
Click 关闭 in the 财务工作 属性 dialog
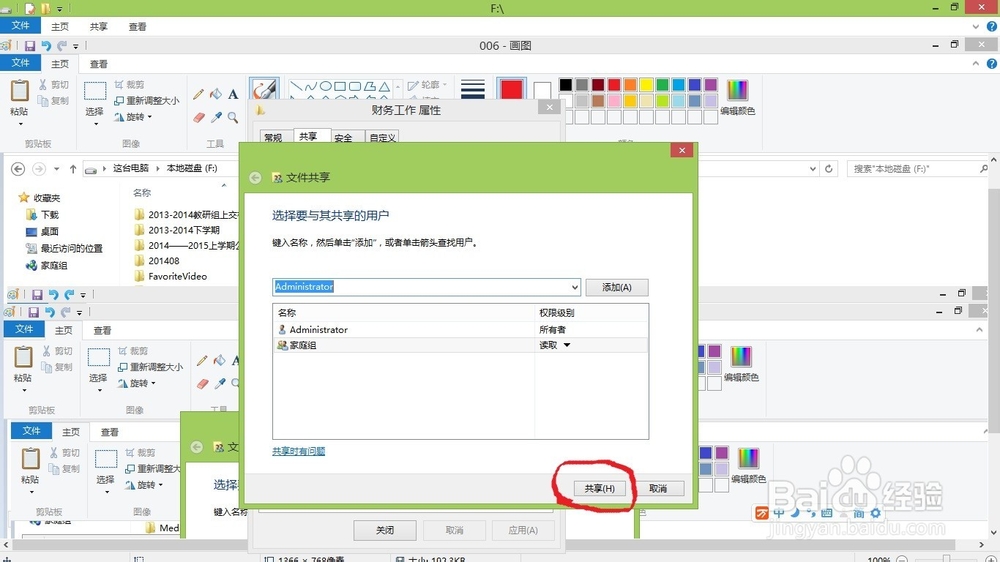click(385, 530)
